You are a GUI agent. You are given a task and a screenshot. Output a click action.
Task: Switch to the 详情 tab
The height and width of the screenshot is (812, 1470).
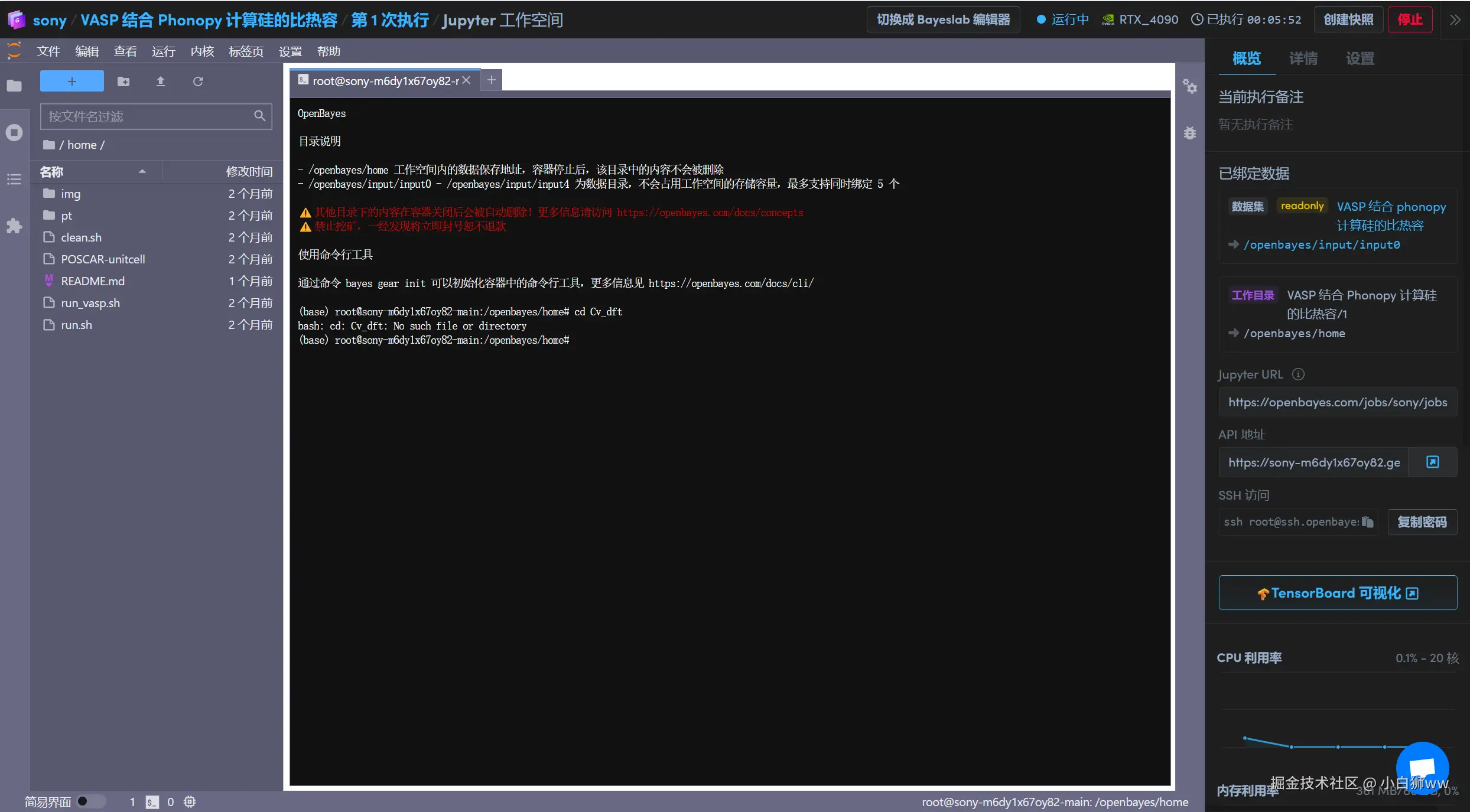tap(1303, 58)
